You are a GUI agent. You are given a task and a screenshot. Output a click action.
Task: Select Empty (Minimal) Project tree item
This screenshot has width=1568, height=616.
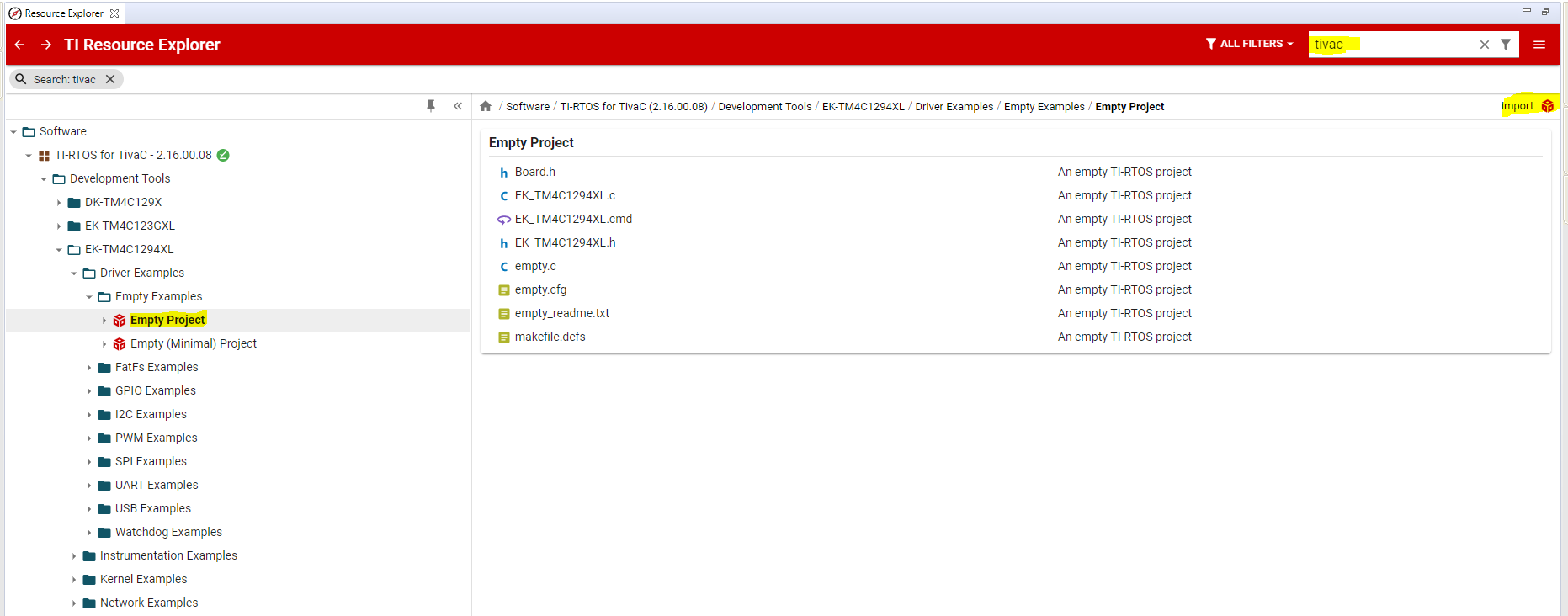tap(193, 343)
